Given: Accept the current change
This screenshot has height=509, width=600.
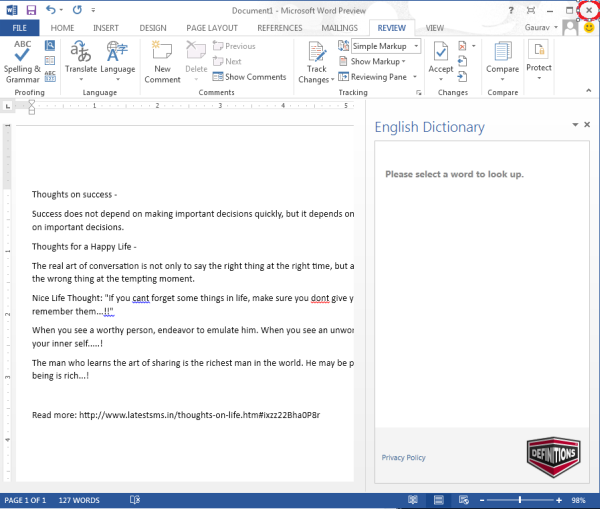Looking at the screenshot, I should (440, 57).
